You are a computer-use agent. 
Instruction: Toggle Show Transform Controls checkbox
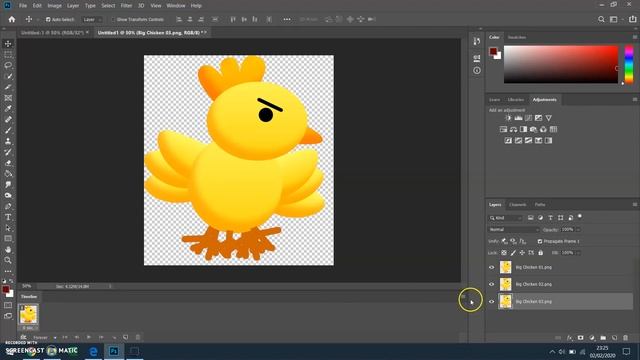click(x=113, y=19)
